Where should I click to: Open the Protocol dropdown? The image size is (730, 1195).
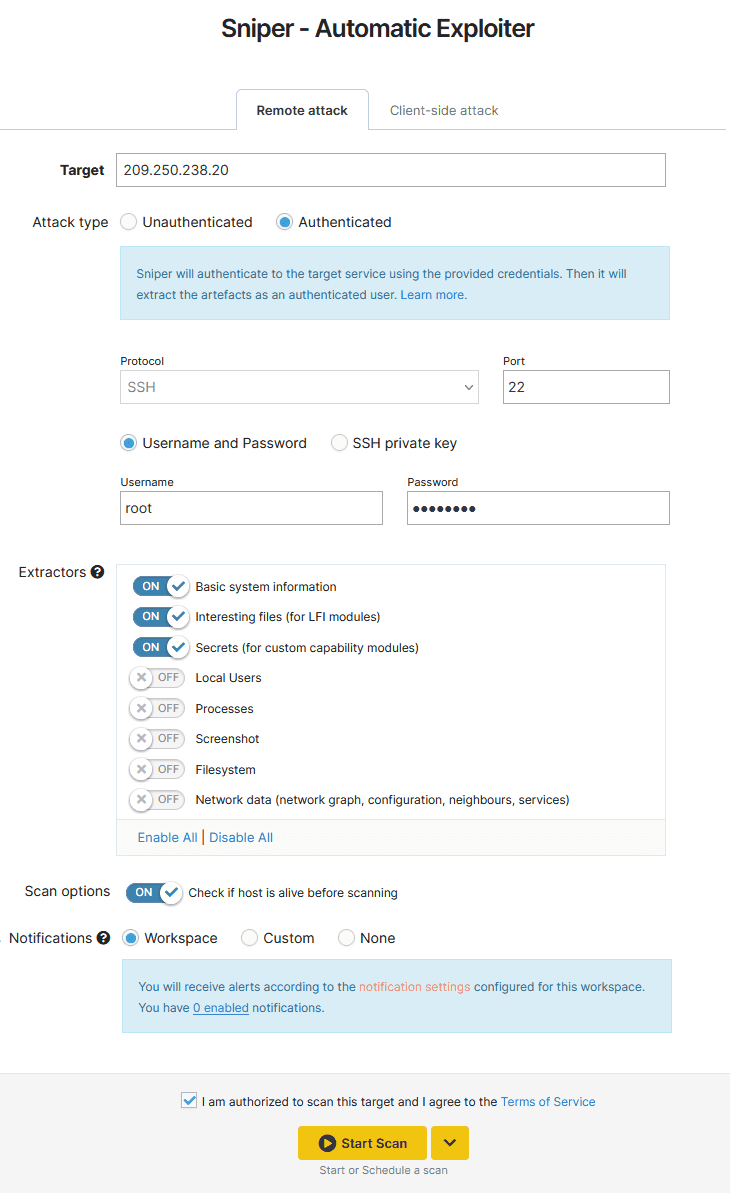coord(299,387)
